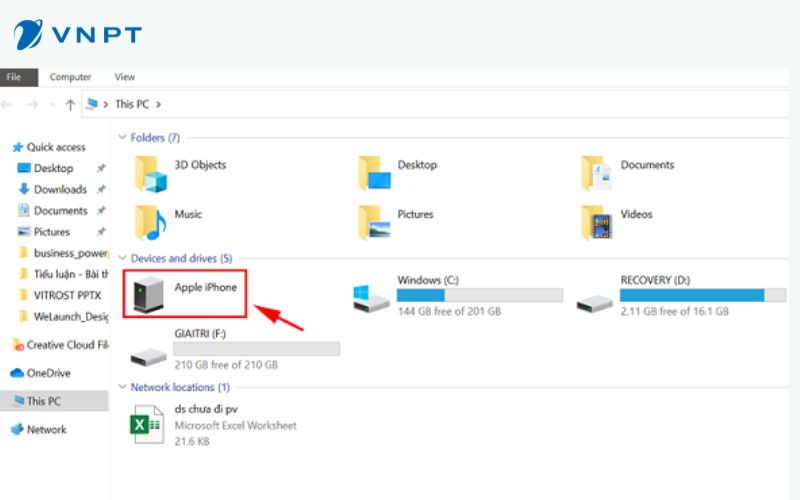Open the Pictures folder in main pane
Image resolution: width=800 pixels, height=500 pixels.
point(374,221)
